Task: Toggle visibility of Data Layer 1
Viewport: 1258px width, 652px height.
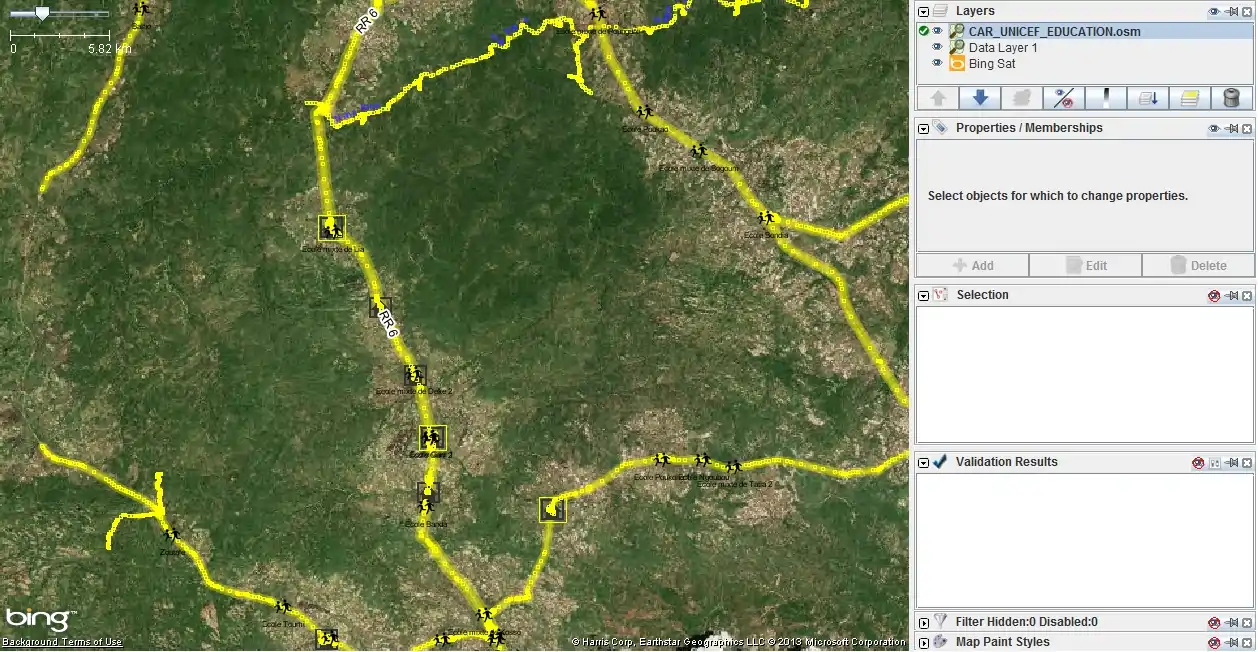Action: [x=938, y=48]
